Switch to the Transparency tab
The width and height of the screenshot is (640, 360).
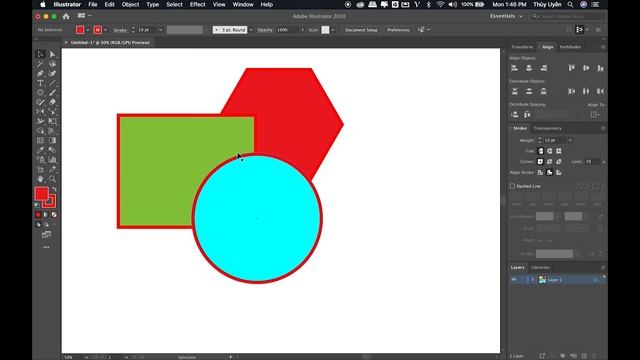[548, 128]
